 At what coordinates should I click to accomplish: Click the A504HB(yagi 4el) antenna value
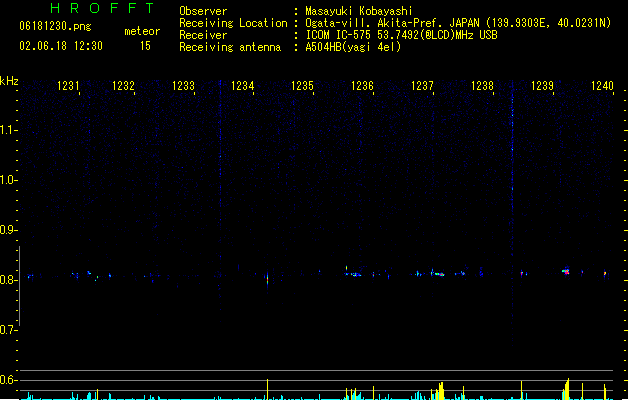[353, 47]
